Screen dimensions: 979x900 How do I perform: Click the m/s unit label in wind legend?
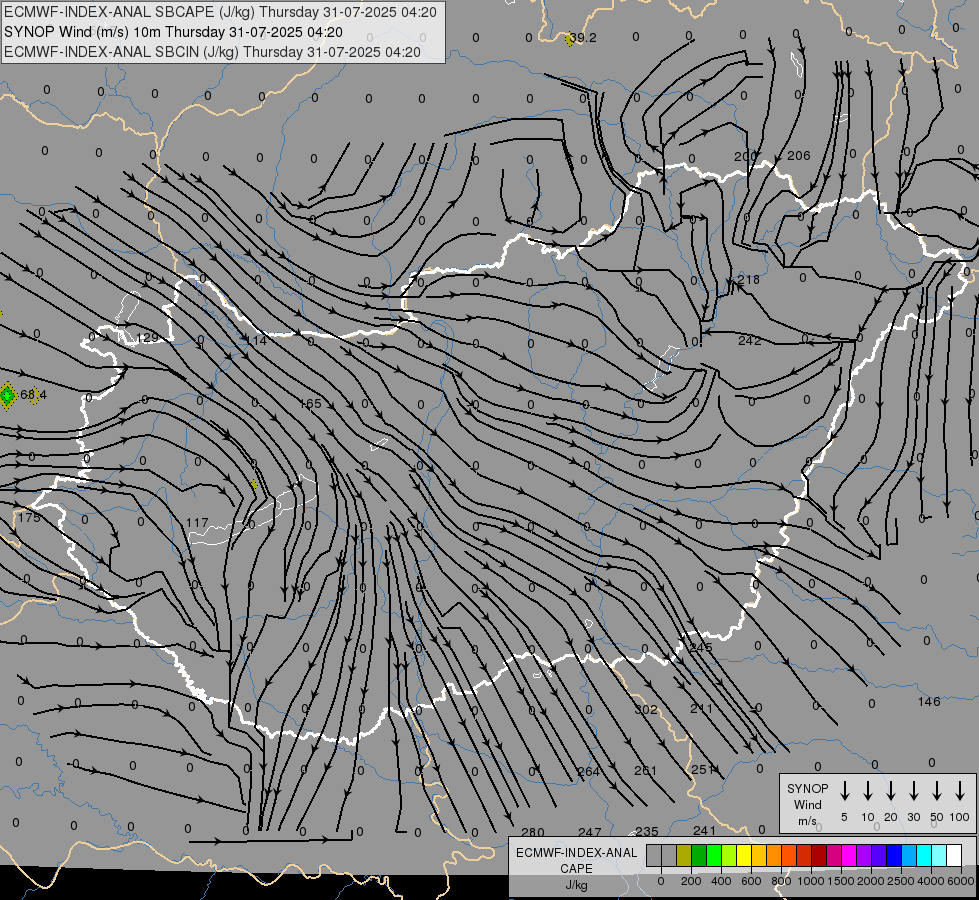pyautogui.click(x=807, y=821)
